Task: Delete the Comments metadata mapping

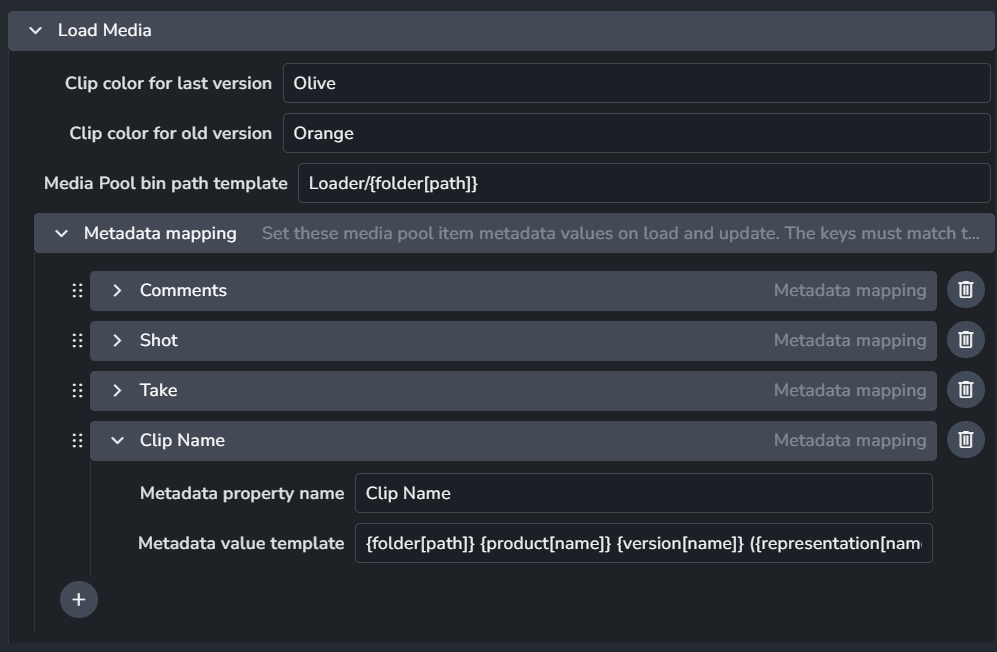Action: (965, 290)
